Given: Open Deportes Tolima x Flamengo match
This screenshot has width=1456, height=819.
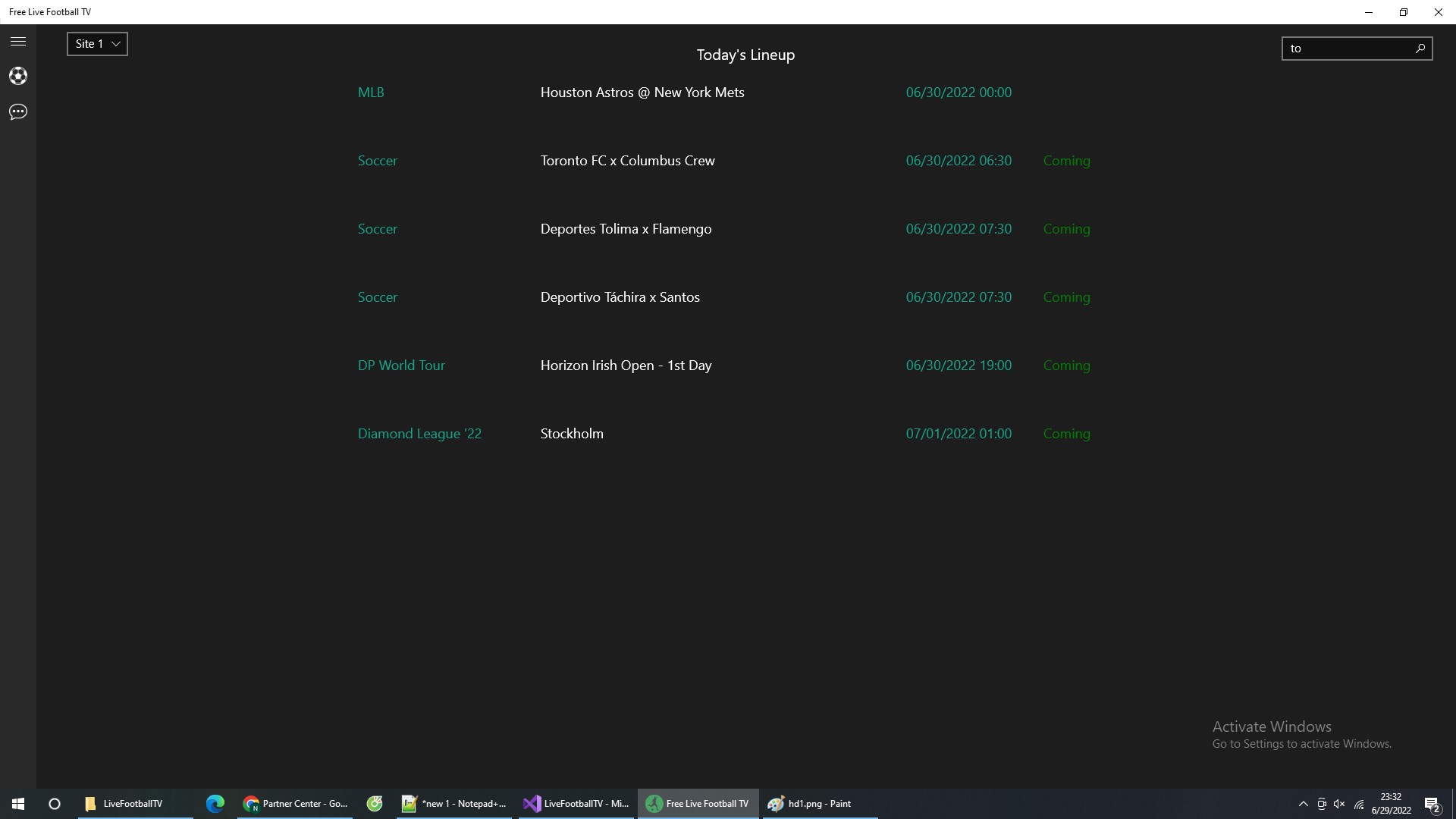Looking at the screenshot, I should (x=626, y=229).
